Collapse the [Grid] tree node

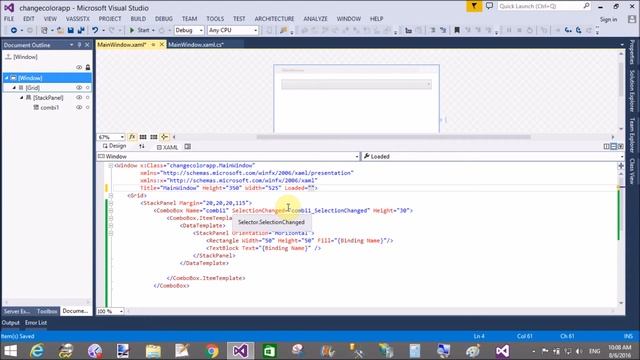click(14, 88)
